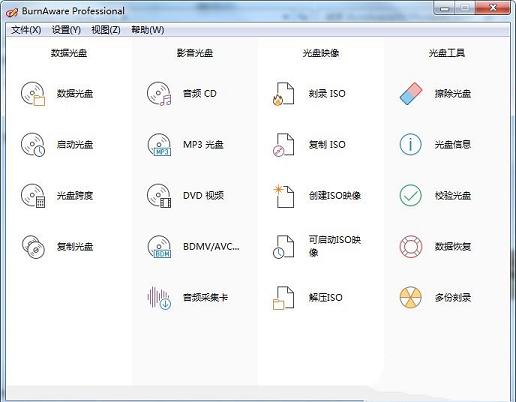Screen dimensions: 516x402
Task: Click the 光盘工具 column heading
Action: point(447,53)
